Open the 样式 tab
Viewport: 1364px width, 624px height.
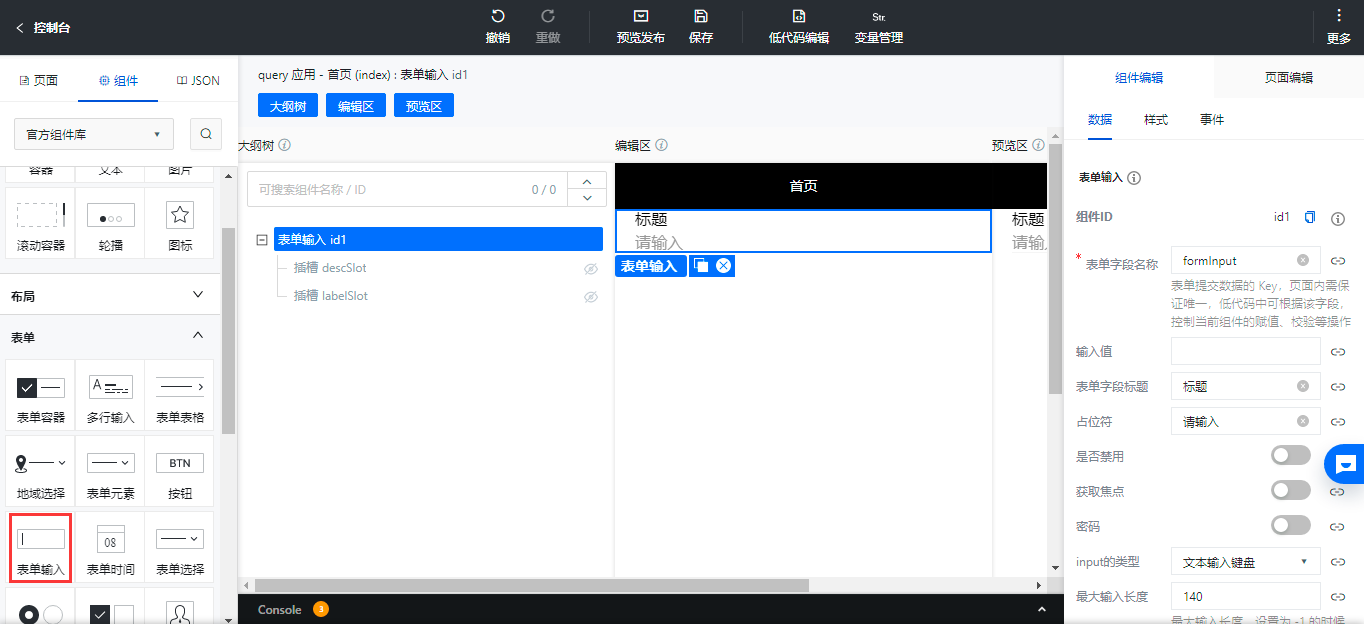click(1156, 120)
